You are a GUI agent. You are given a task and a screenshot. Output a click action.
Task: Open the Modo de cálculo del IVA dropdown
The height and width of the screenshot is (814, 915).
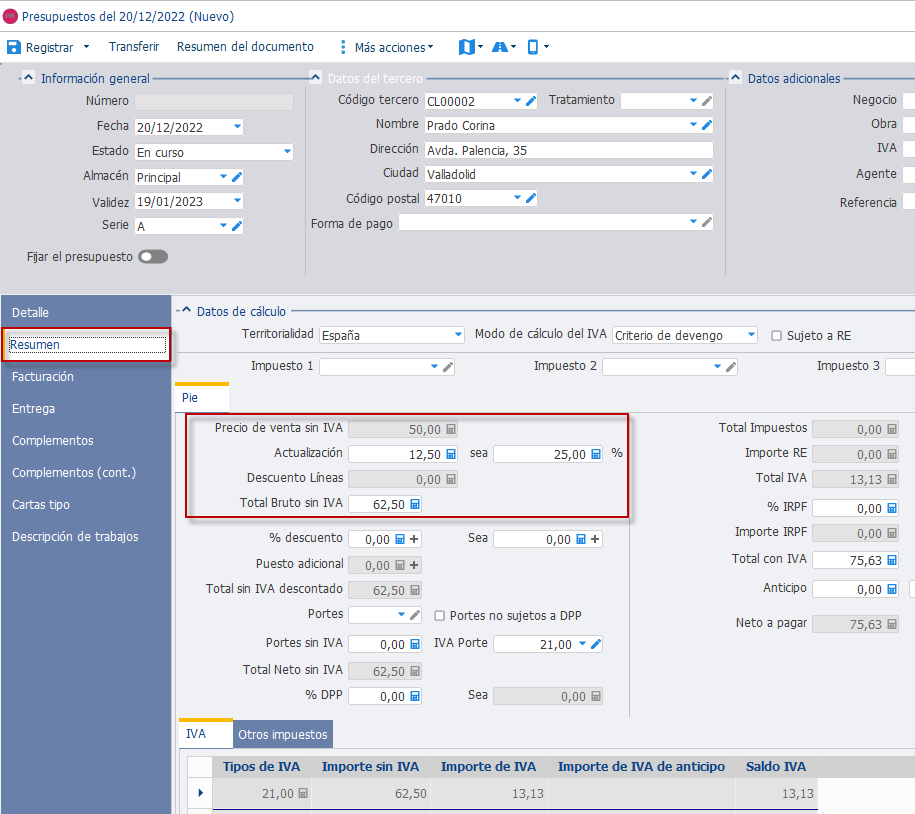[752, 335]
